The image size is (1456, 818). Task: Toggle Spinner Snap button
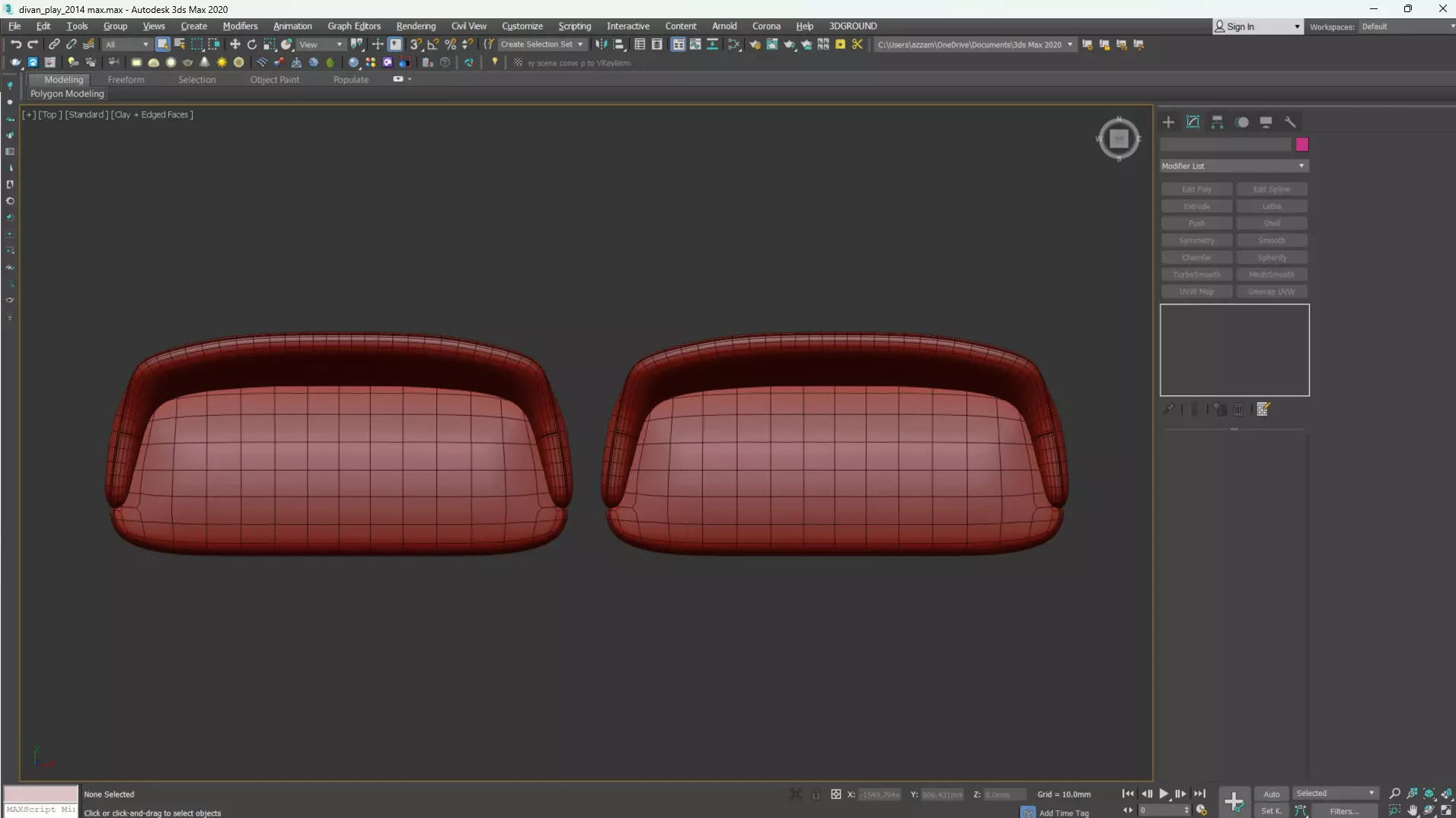coord(468,44)
